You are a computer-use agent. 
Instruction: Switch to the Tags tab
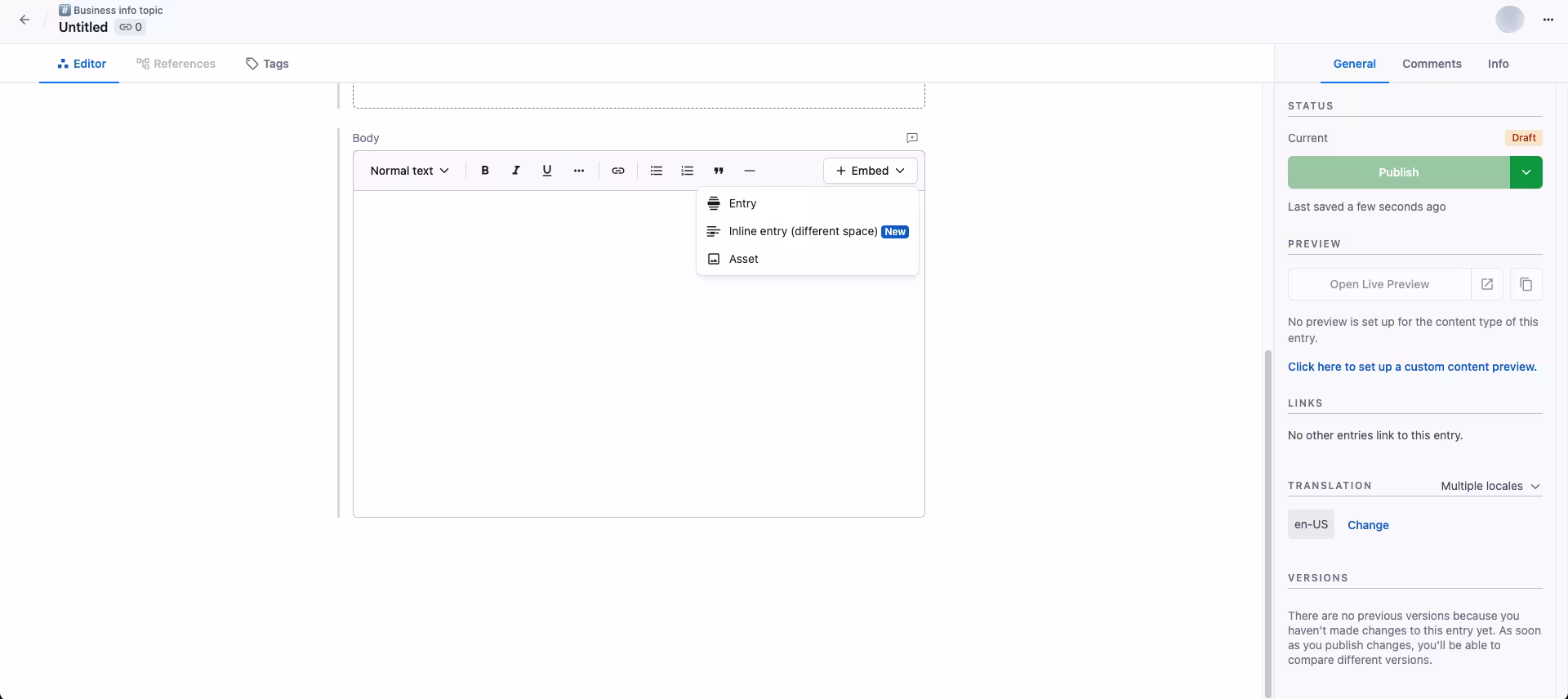tap(267, 64)
